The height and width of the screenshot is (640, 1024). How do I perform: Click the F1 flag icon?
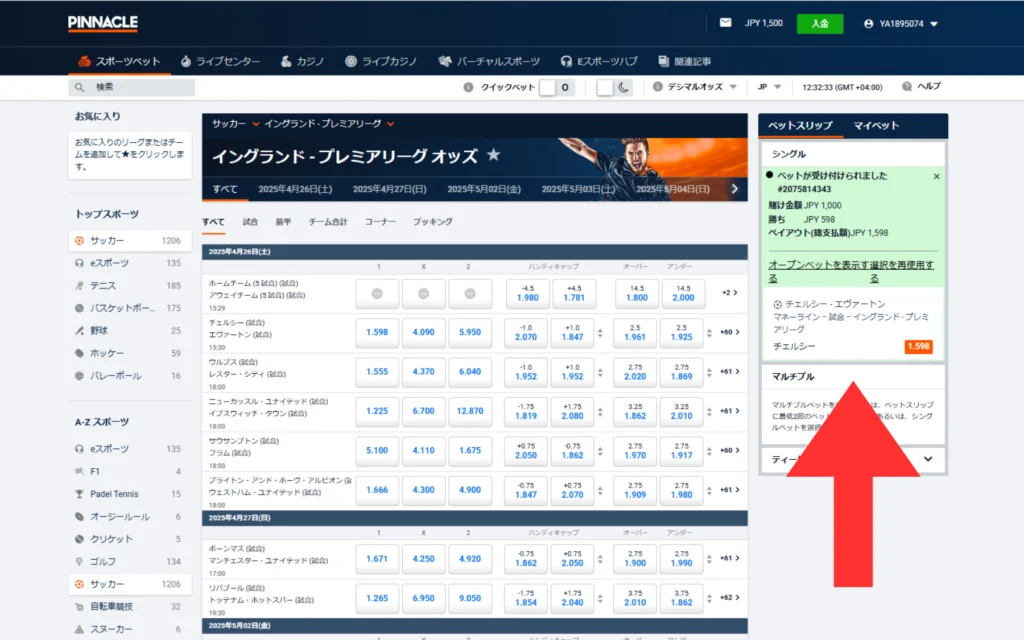(80, 471)
